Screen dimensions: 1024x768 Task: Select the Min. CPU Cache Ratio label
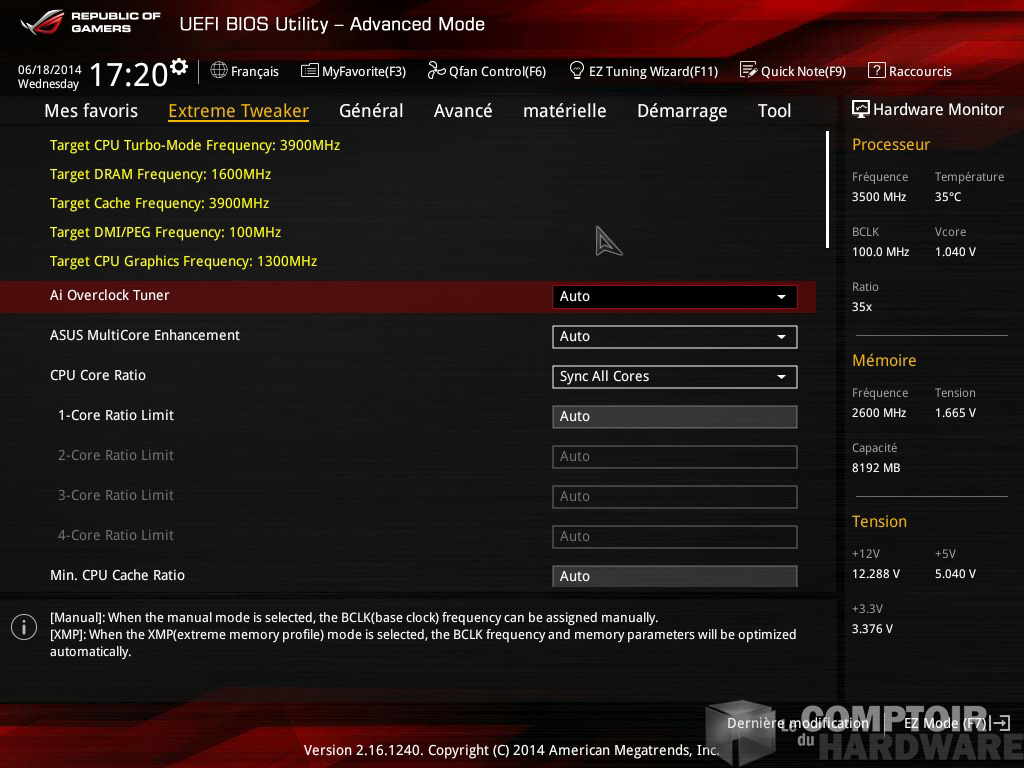point(118,575)
